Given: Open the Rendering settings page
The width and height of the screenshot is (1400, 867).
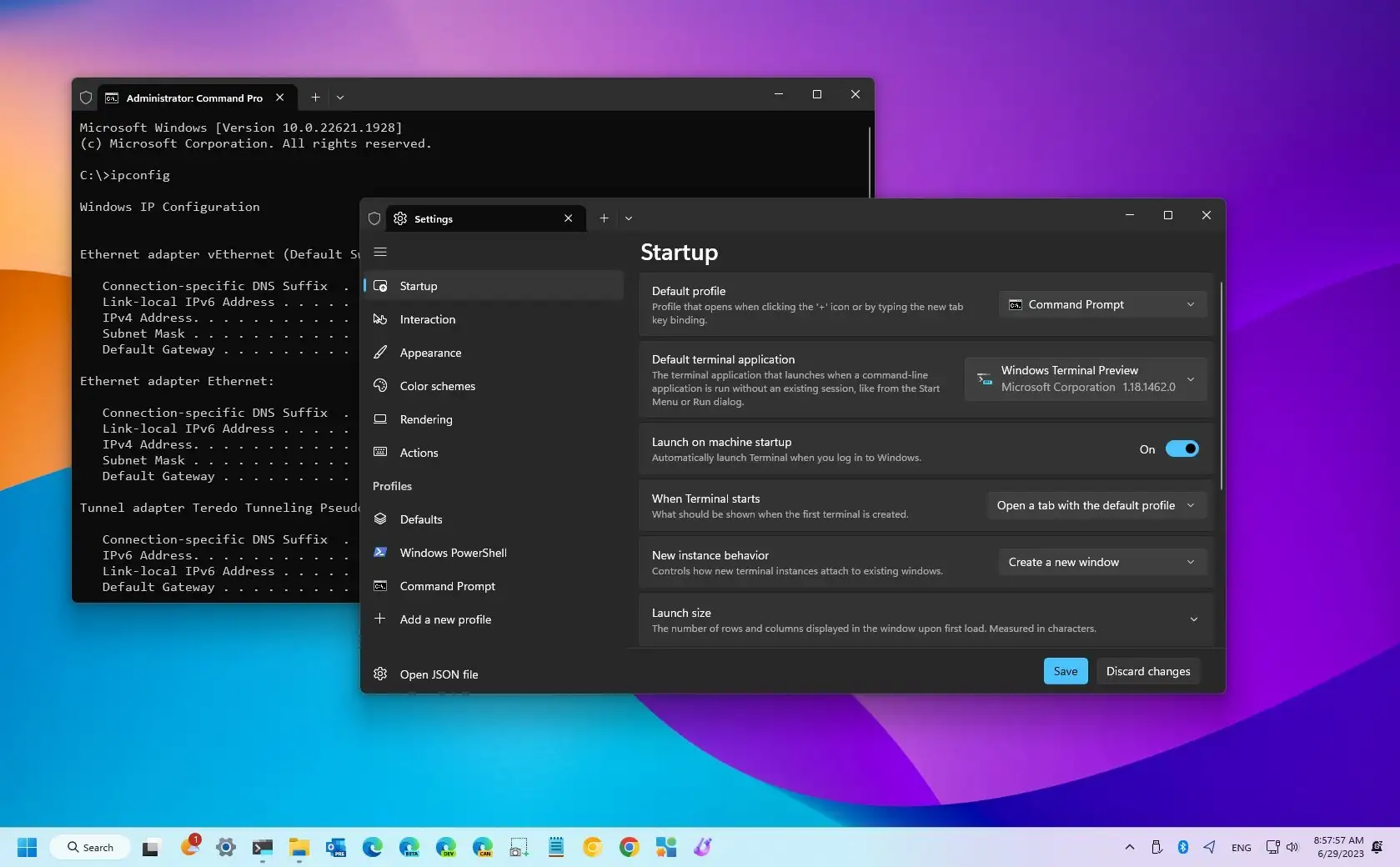Looking at the screenshot, I should point(494,419).
